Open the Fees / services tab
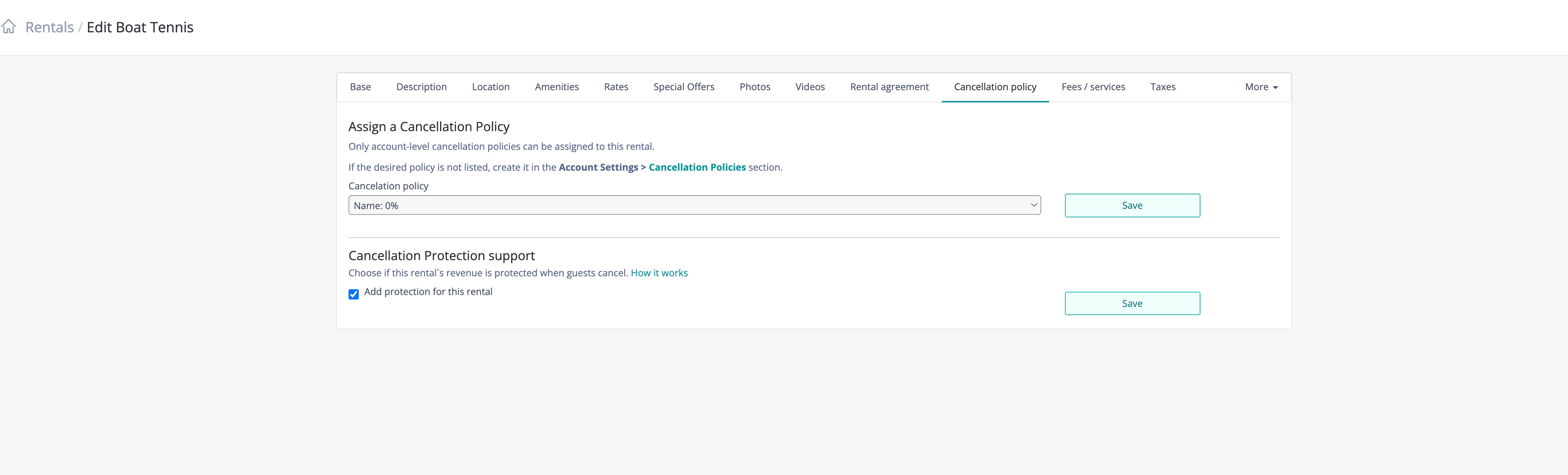The width and height of the screenshot is (1568, 475). click(x=1093, y=87)
